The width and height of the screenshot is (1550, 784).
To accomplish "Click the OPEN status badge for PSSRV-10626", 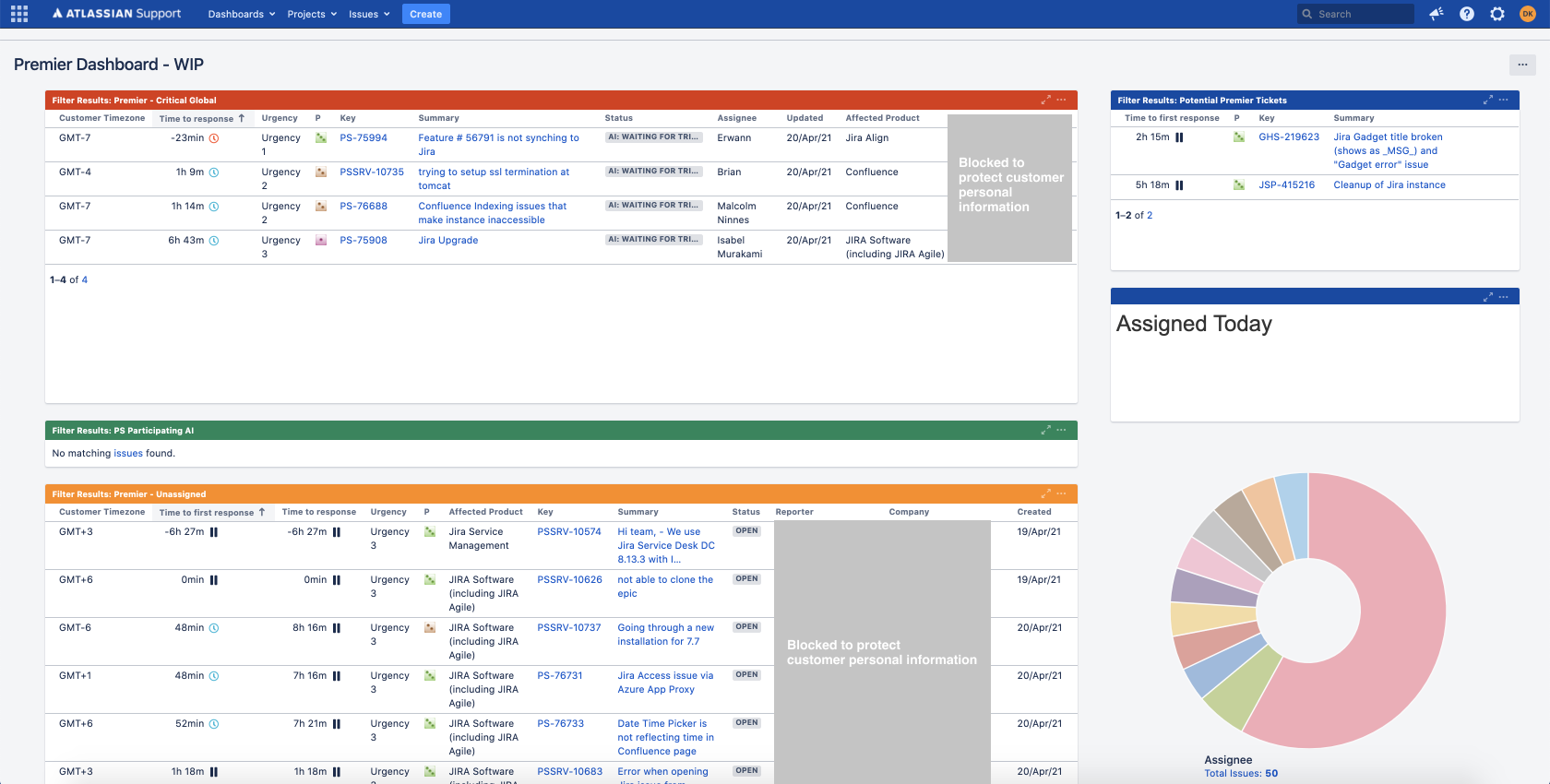I will 746,579.
